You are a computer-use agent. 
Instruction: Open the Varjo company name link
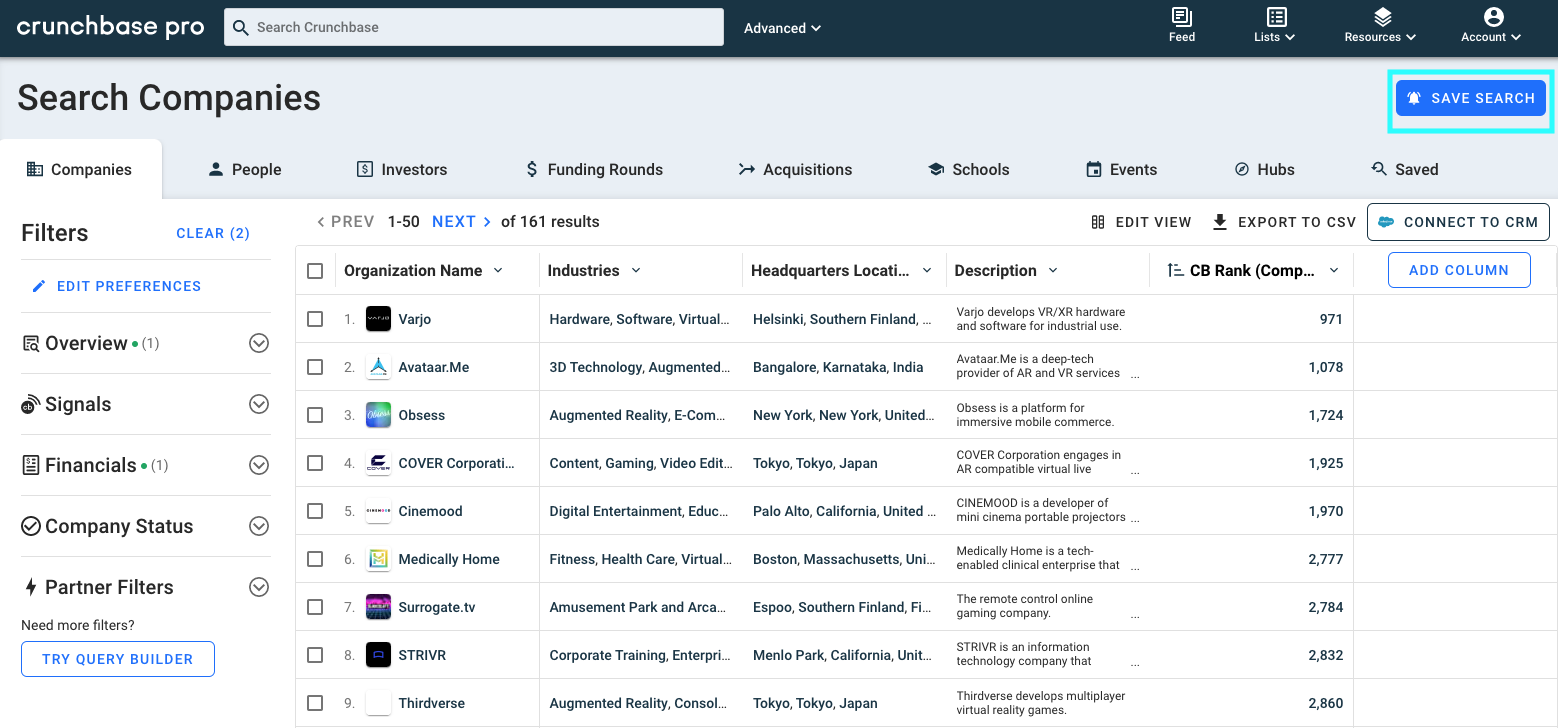point(415,319)
